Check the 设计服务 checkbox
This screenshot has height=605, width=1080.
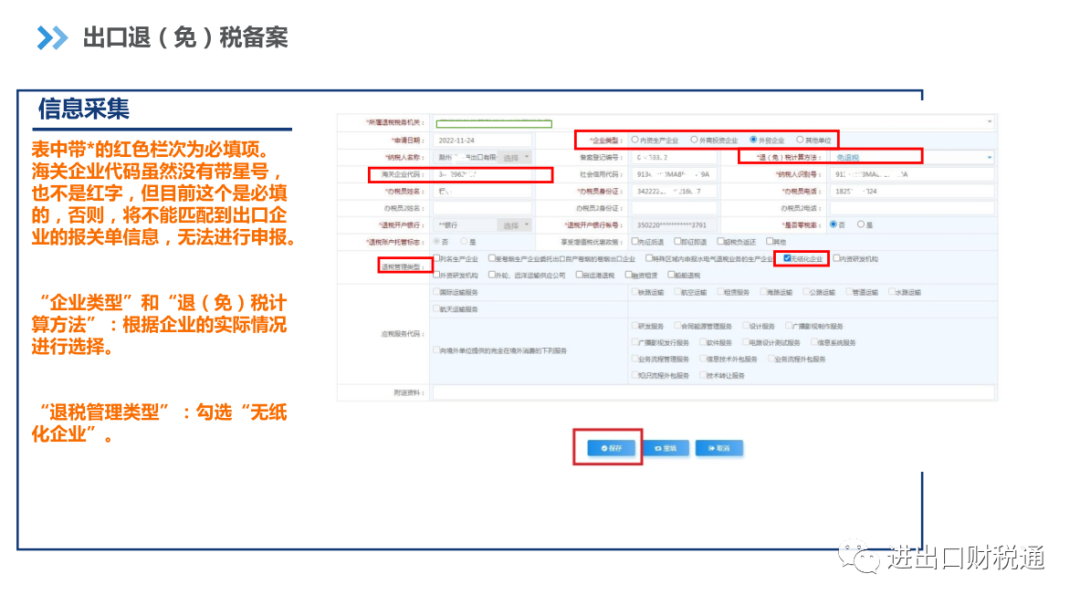coord(745,326)
